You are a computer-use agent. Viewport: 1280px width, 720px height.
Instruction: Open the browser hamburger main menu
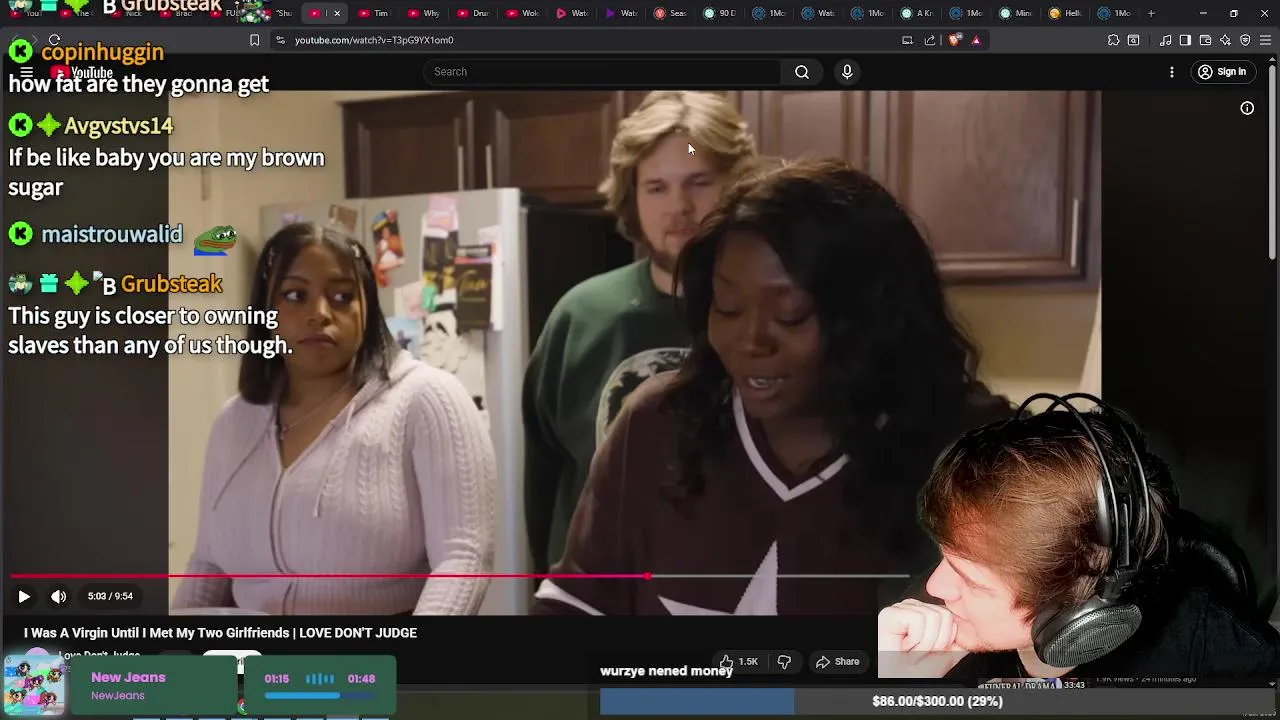click(1266, 40)
